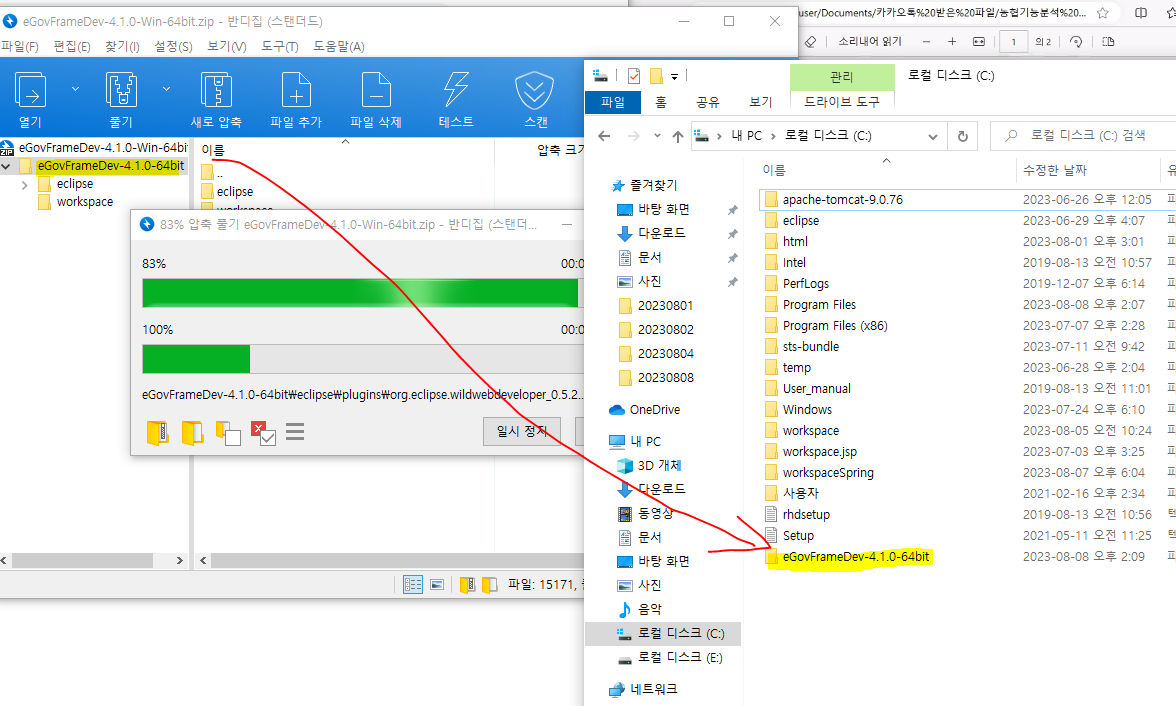Open the 파일 tab in File Explorer

click(x=613, y=102)
